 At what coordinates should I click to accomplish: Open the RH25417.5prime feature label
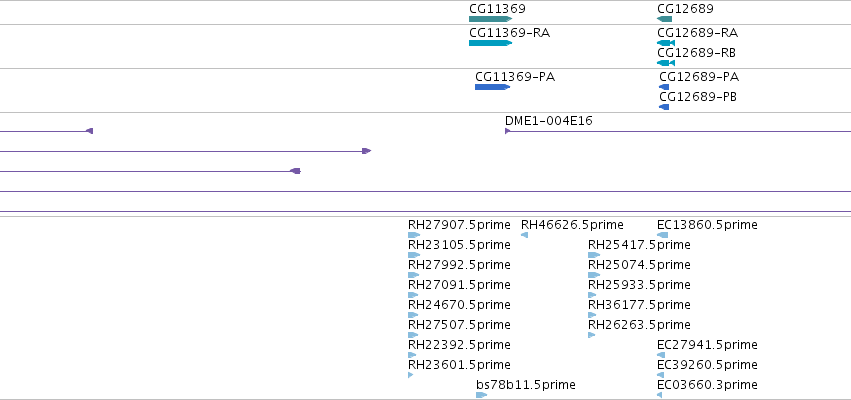tap(639, 245)
